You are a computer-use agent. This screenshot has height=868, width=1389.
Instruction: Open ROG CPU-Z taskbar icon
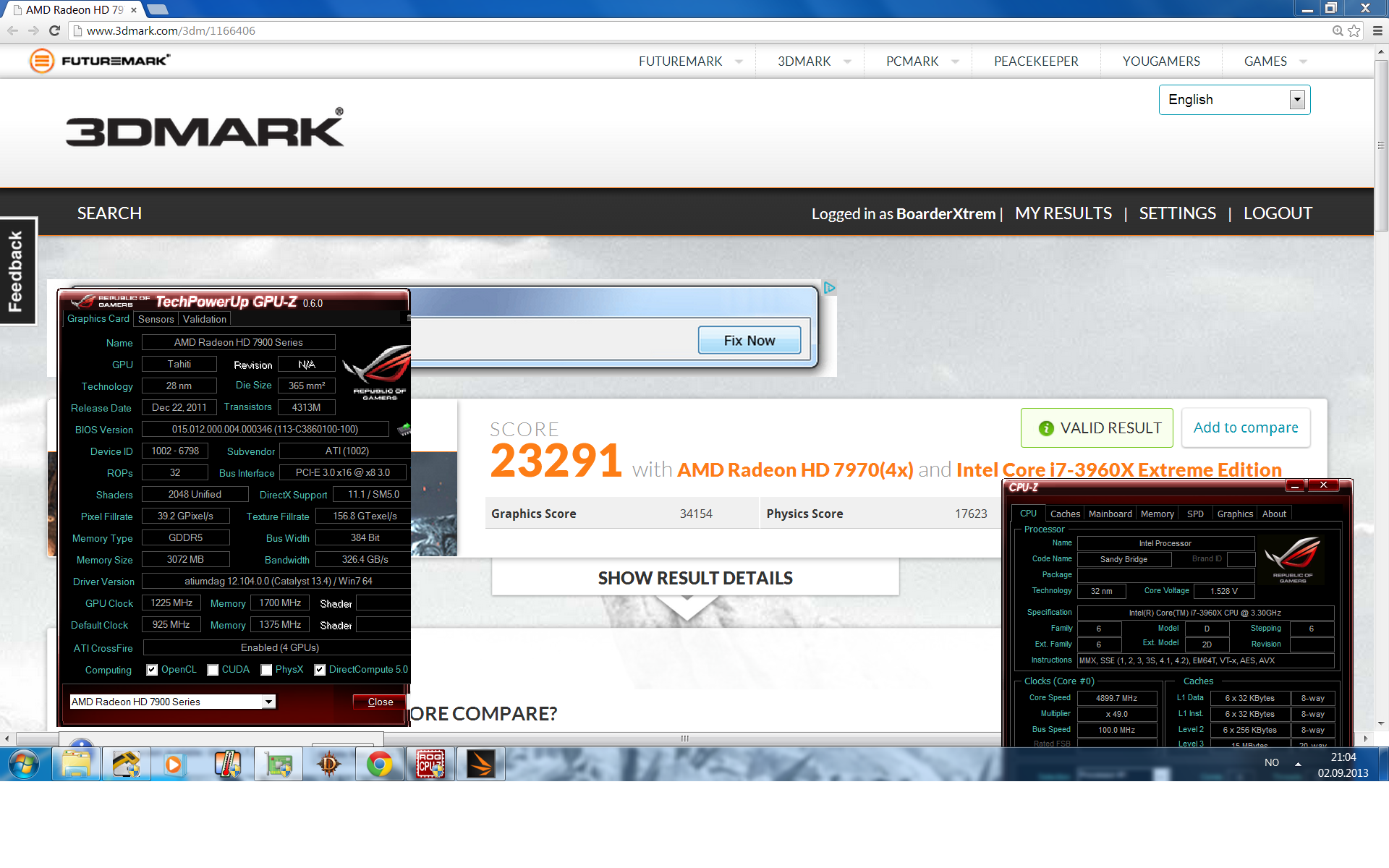[x=430, y=764]
